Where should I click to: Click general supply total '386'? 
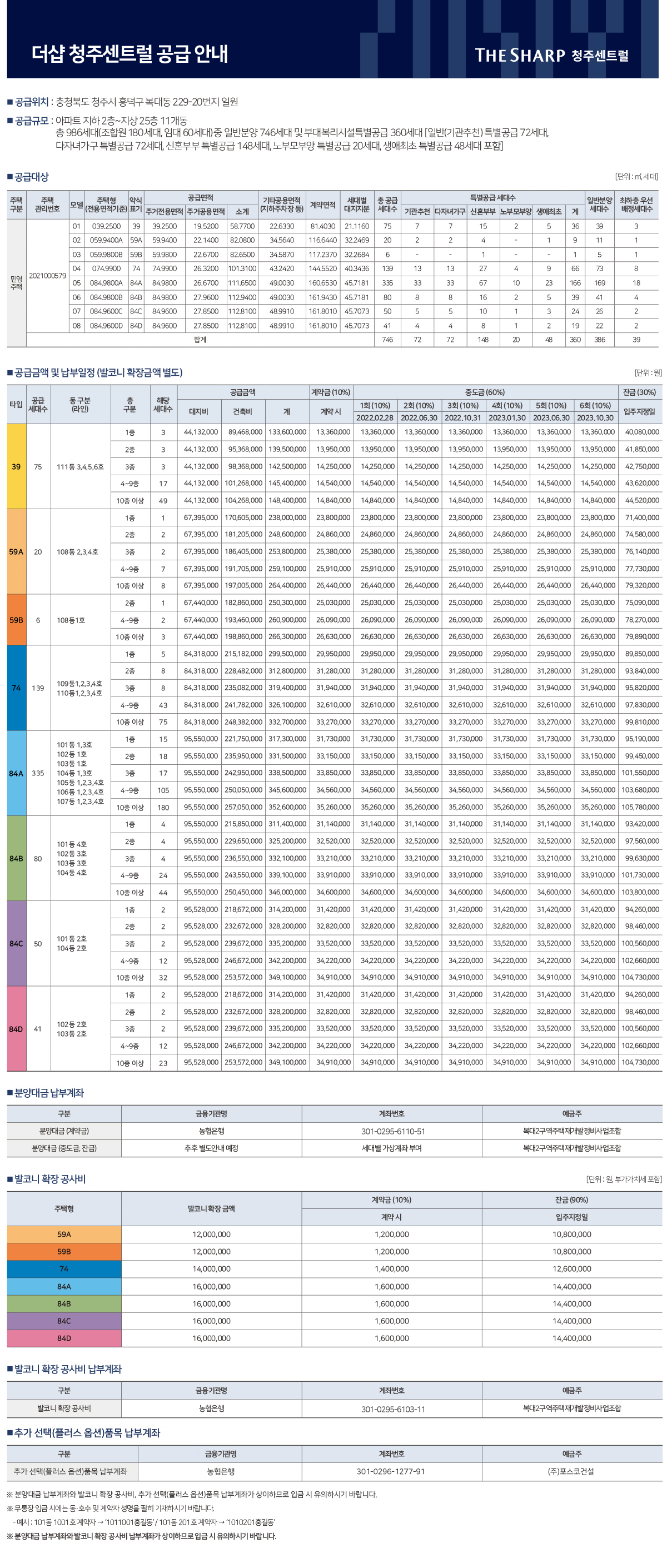tap(599, 340)
